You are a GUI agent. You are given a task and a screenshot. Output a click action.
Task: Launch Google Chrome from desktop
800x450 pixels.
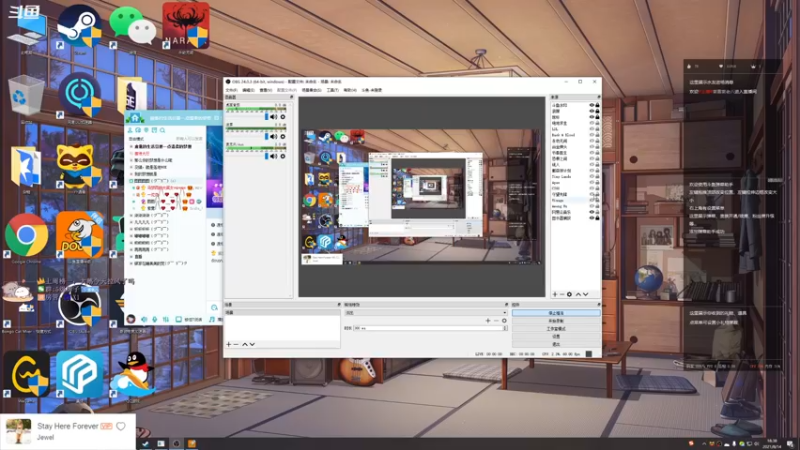pos(27,235)
